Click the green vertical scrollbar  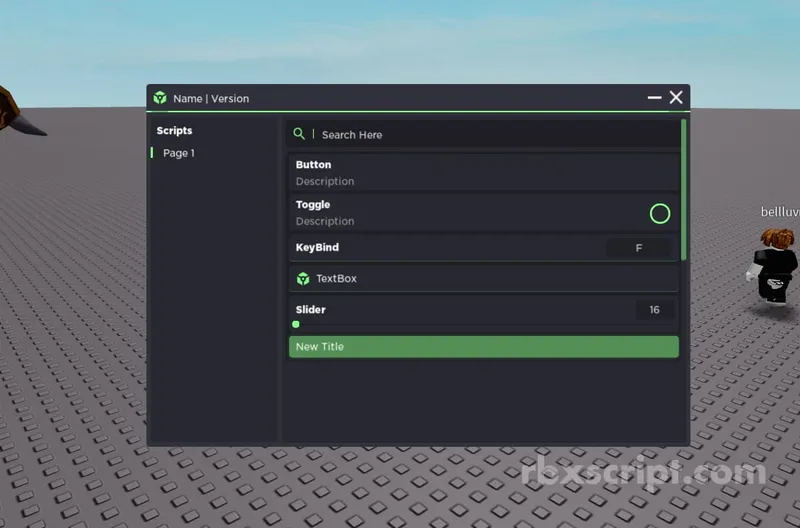(x=684, y=189)
